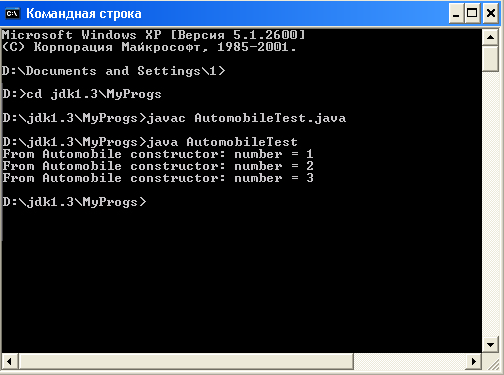Image resolution: width=504 pixels, height=375 pixels.
Task: Click the vertical scrollbar up arrow
Action: (x=490, y=37)
